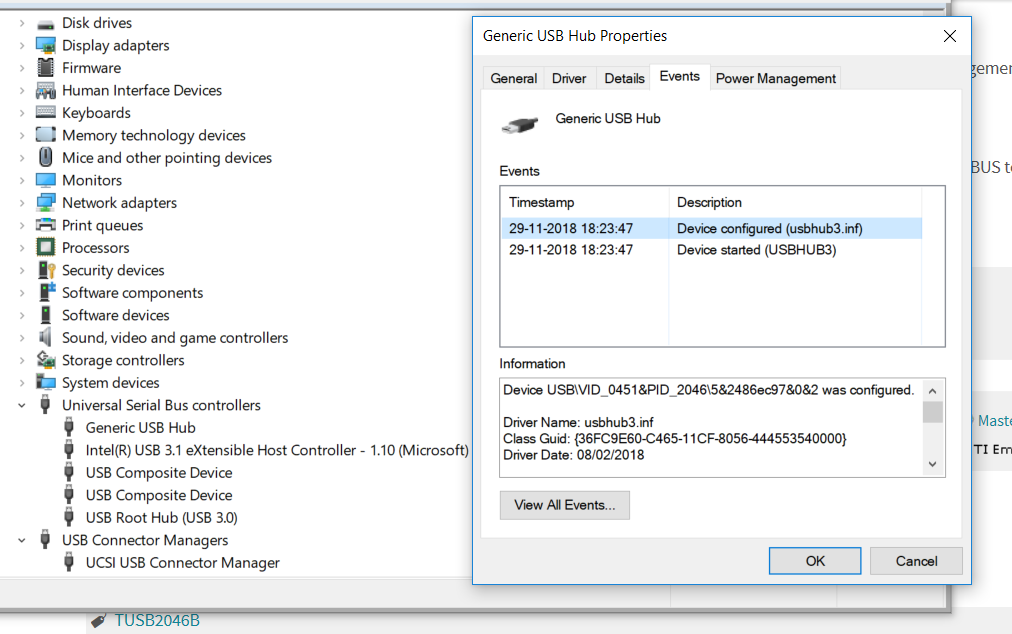Select UCSI USB Connector Manager in the tree
1012x634 pixels.
[182, 563]
